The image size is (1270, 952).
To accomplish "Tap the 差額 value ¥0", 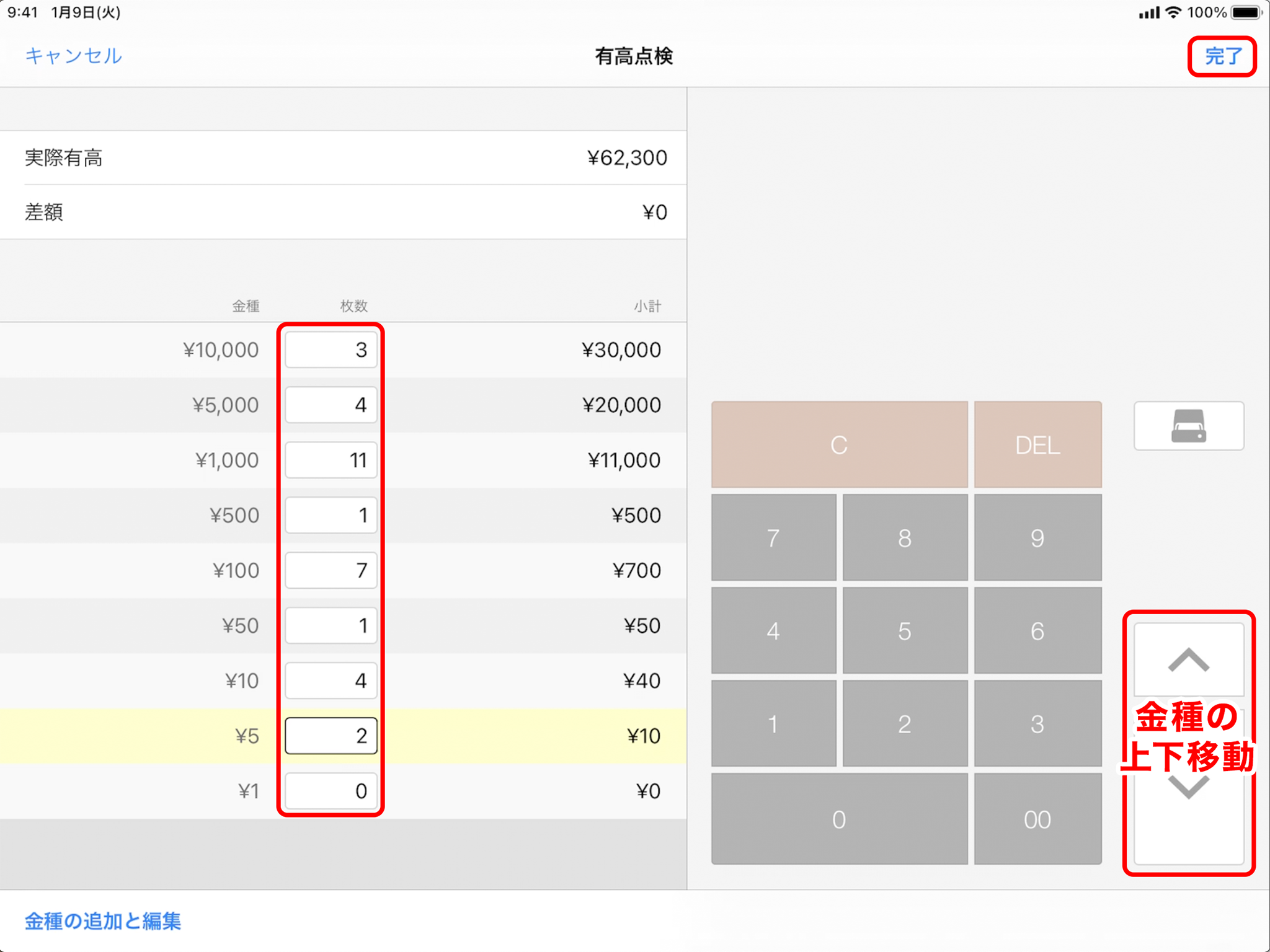I will pos(655,213).
